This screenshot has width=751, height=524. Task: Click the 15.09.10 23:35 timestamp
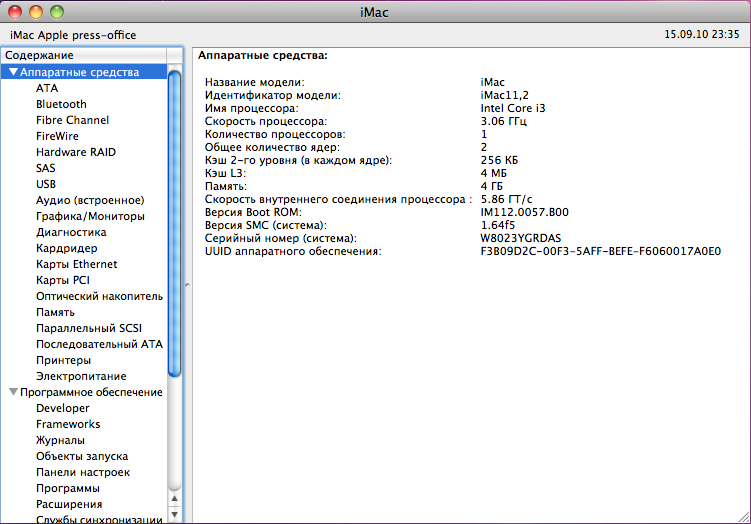702,34
